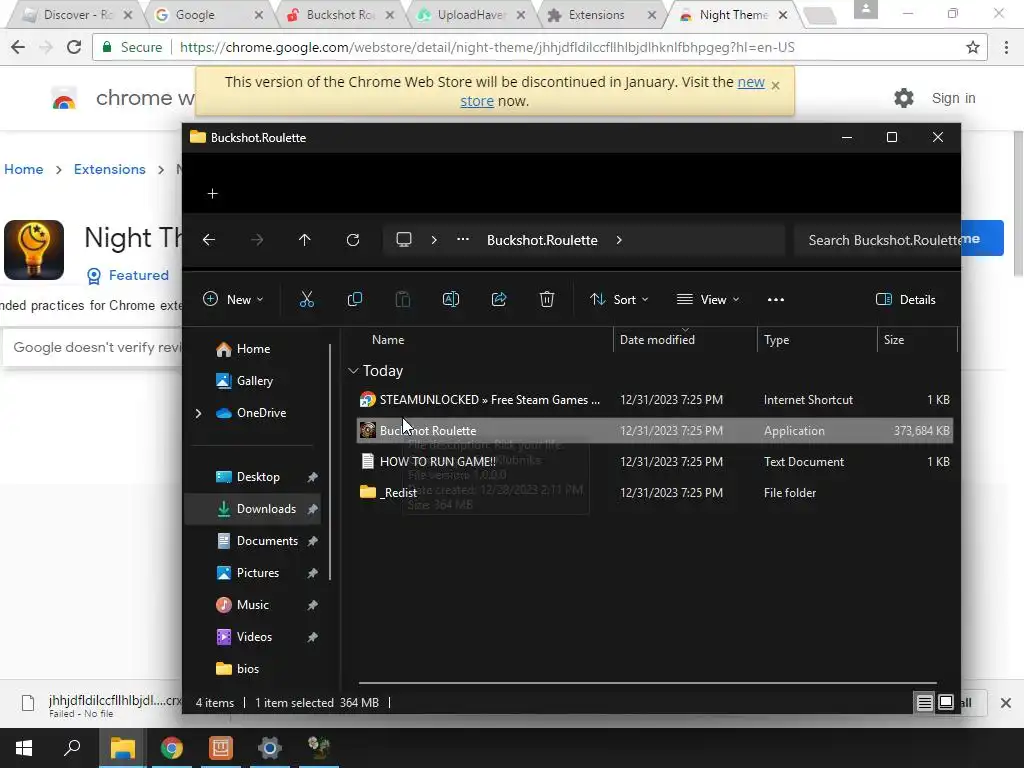Click the Chrome icon in taskbar
Screen dimensions: 1024x768
(172, 748)
